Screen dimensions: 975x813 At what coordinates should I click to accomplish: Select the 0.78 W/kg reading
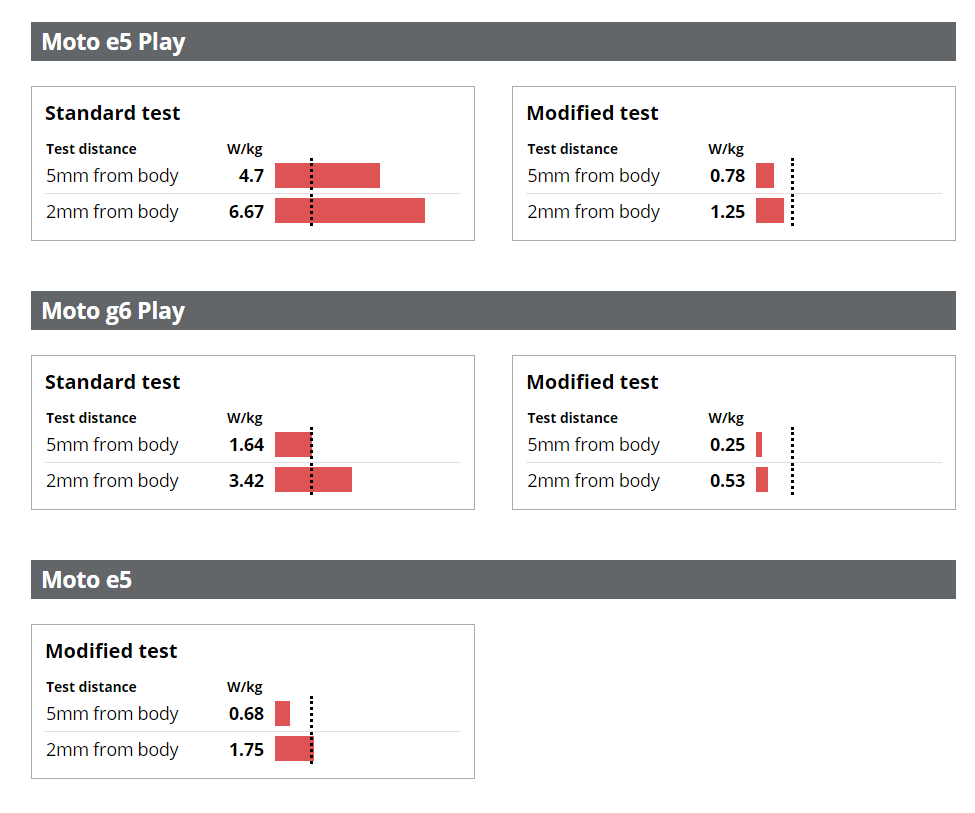point(727,176)
